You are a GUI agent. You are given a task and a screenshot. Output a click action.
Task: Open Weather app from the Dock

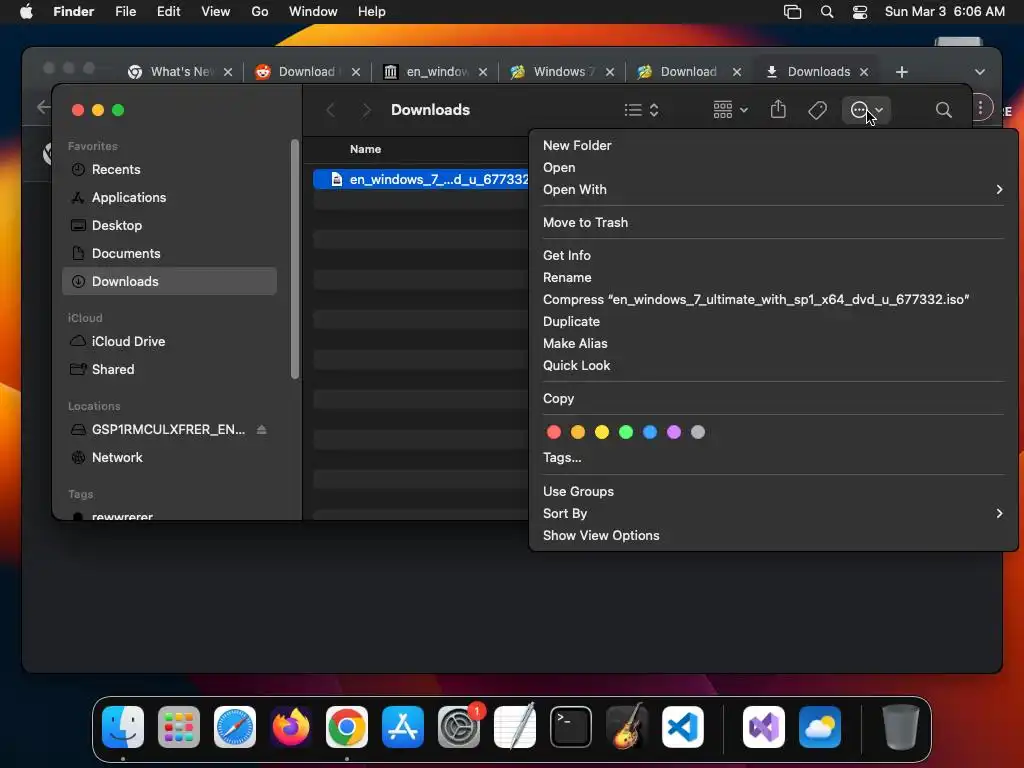(x=820, y=727)
